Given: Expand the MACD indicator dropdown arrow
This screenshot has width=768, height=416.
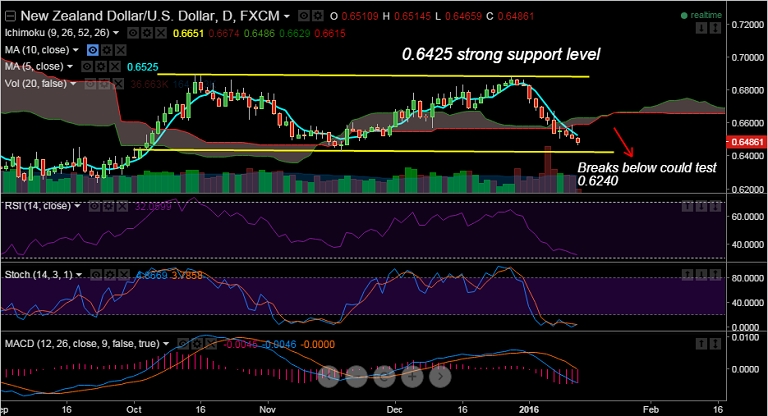Looking at the screenshot, I should coord(166,344).
